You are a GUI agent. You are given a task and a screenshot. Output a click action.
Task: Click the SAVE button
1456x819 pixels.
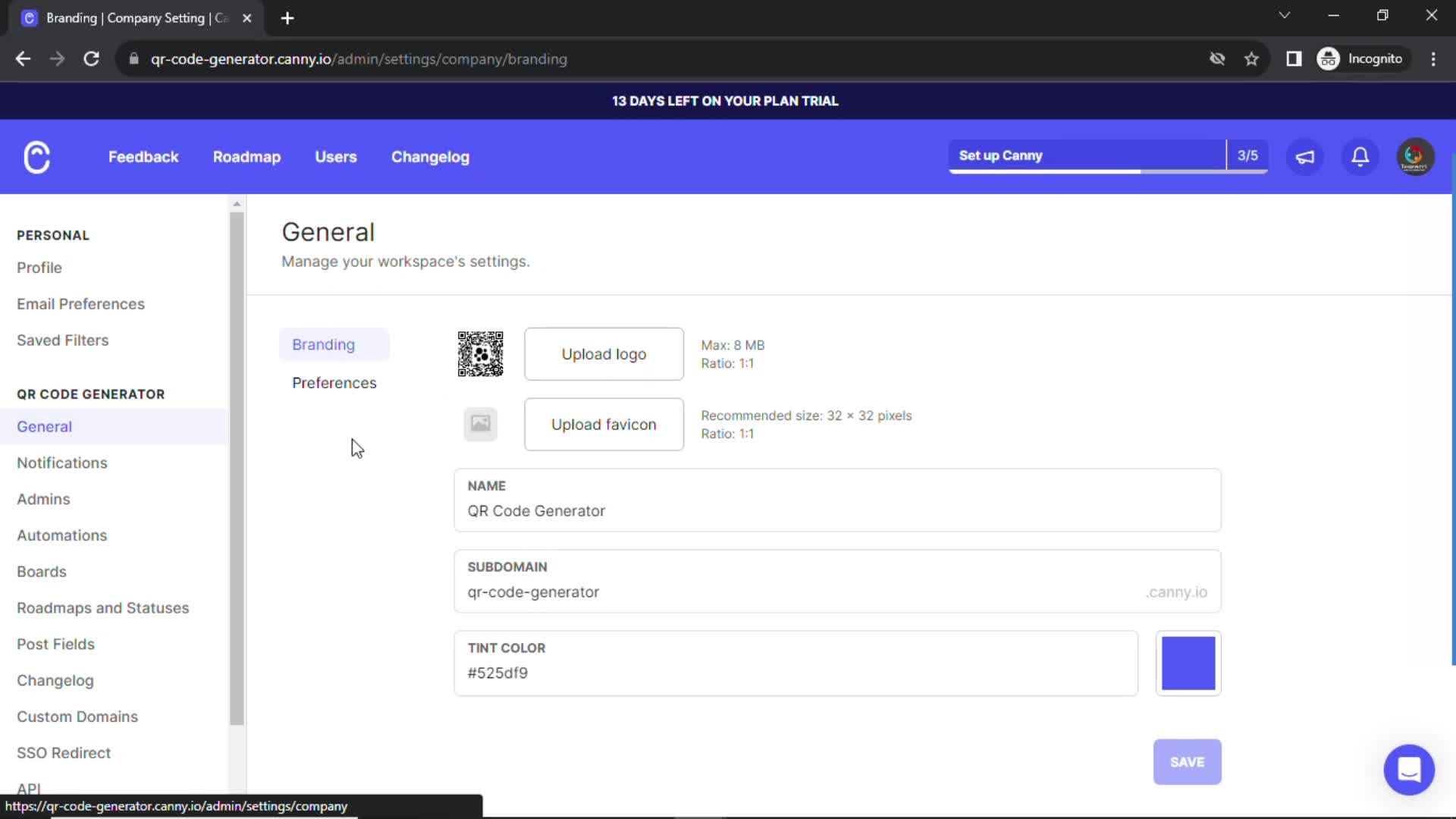[x=1187, y=761]
